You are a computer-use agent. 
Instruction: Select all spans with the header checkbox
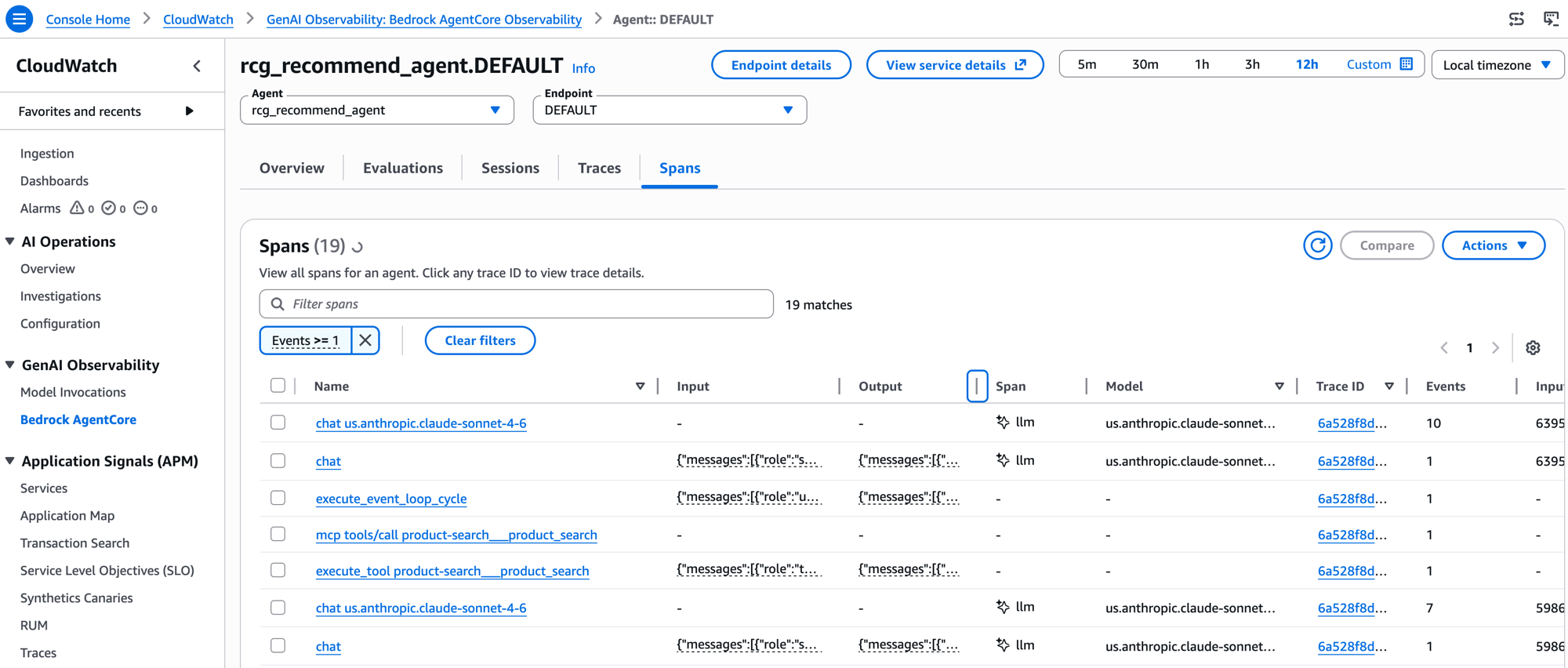click(278, 385)
